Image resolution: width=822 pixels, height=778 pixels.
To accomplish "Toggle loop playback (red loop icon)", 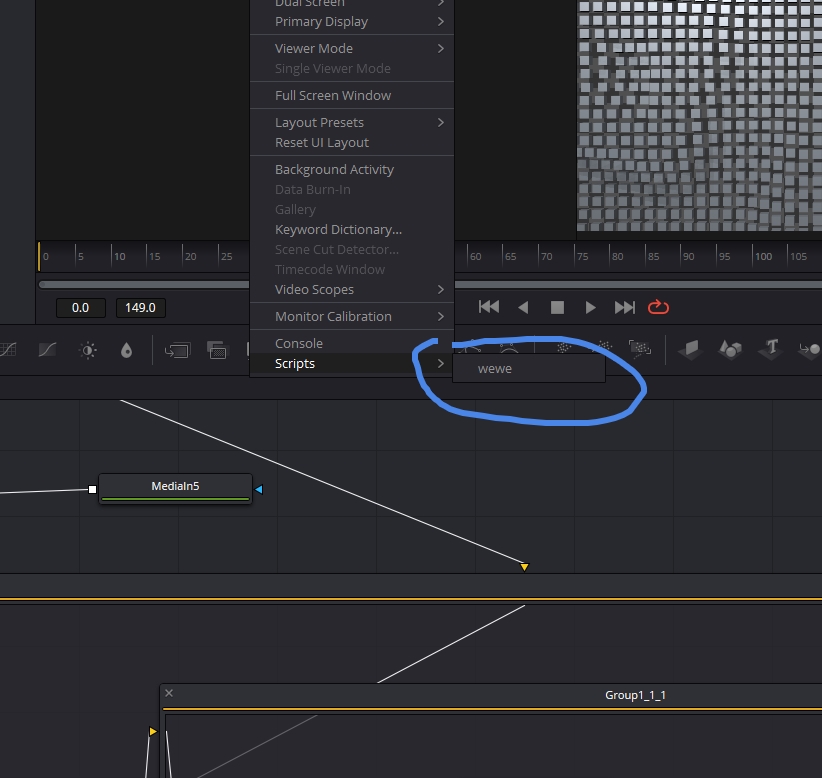I will tap(658, 307).
